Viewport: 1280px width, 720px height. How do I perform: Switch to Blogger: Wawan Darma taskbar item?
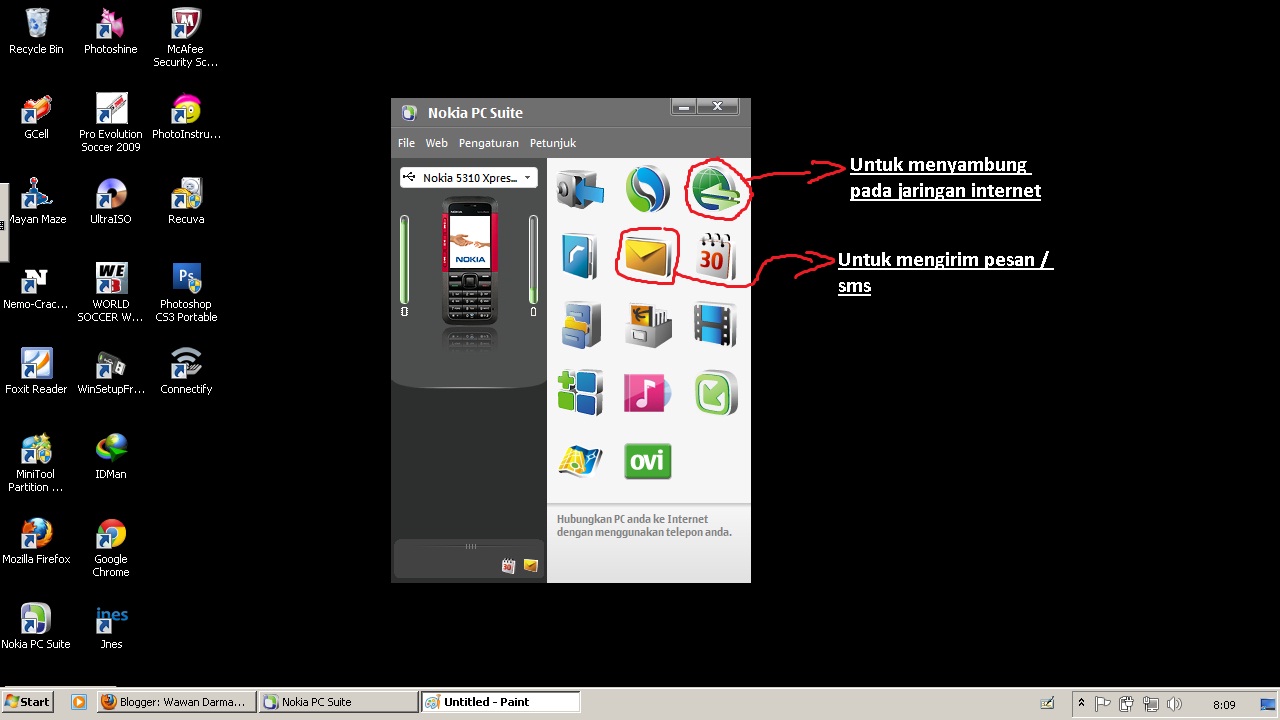coord(176,702)
